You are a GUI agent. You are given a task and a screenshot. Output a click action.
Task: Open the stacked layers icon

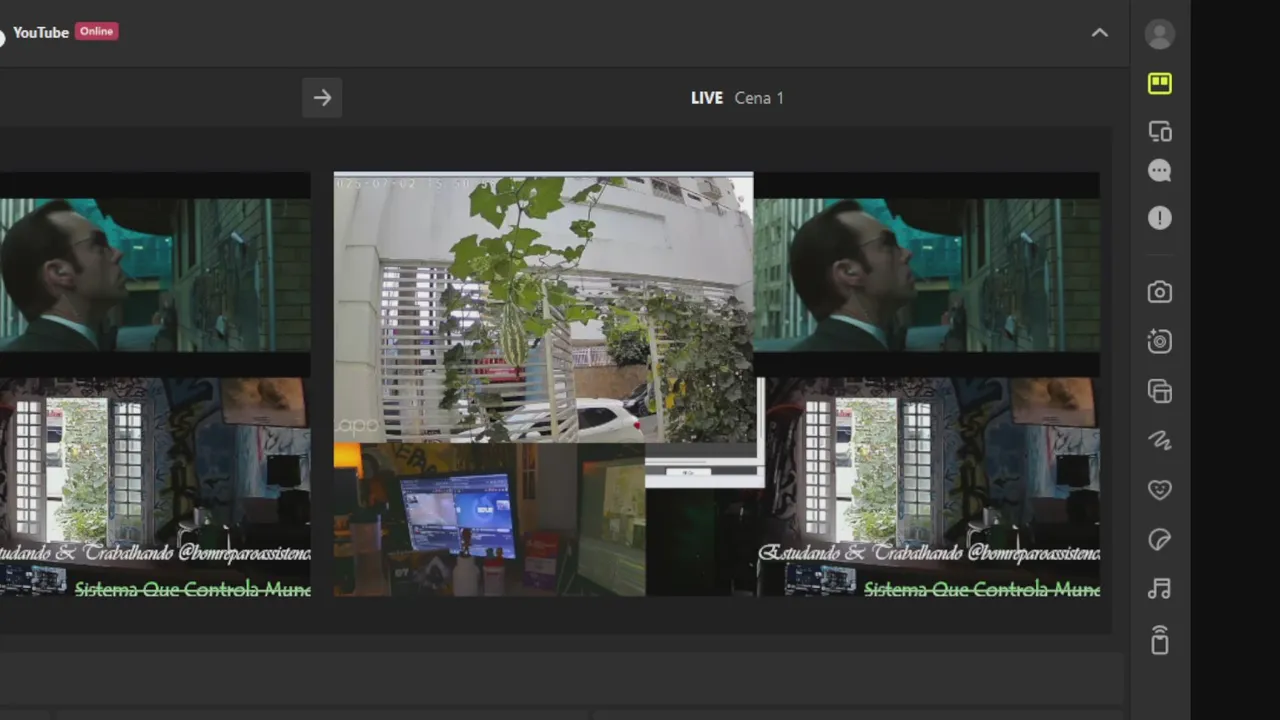[x=1159, y=391]
